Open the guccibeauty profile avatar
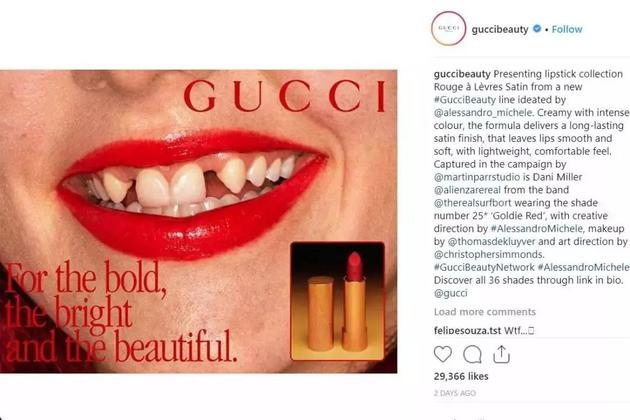This screenshot has height=420, width=630. click(x=448, y=29)
